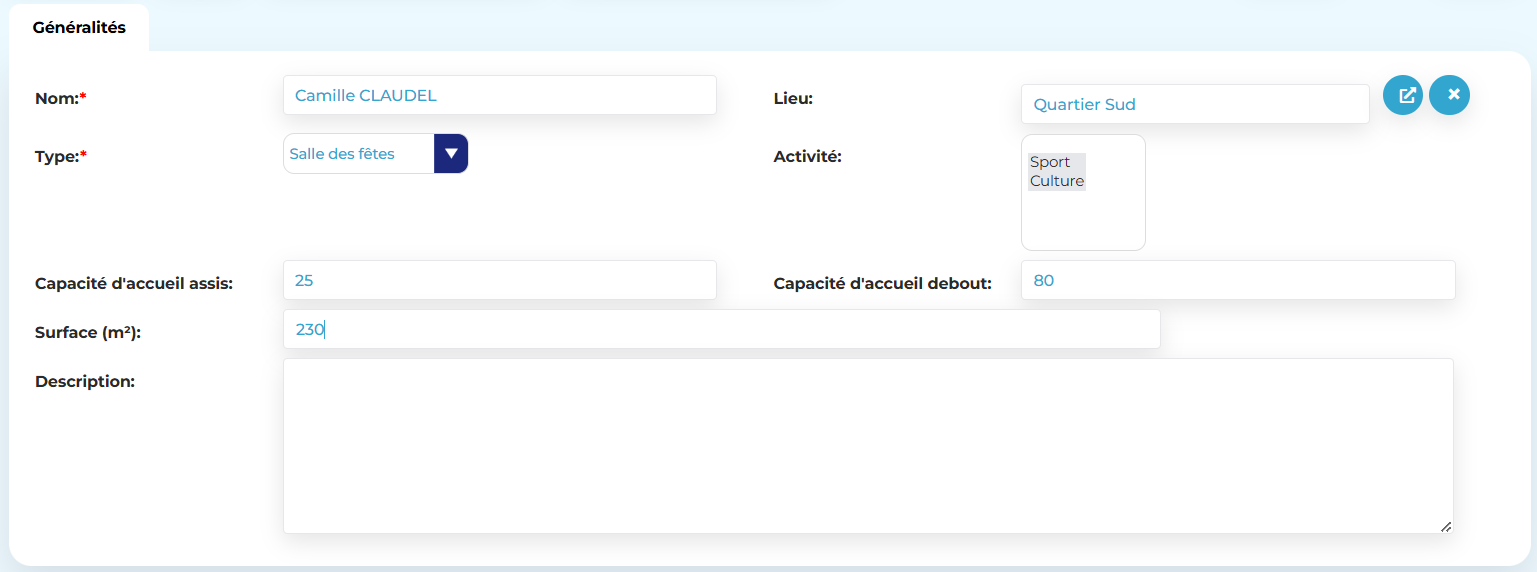The width and height of the screenshot is (1537, 572).
Task: Click the Type label
Action: click(59, 156)
